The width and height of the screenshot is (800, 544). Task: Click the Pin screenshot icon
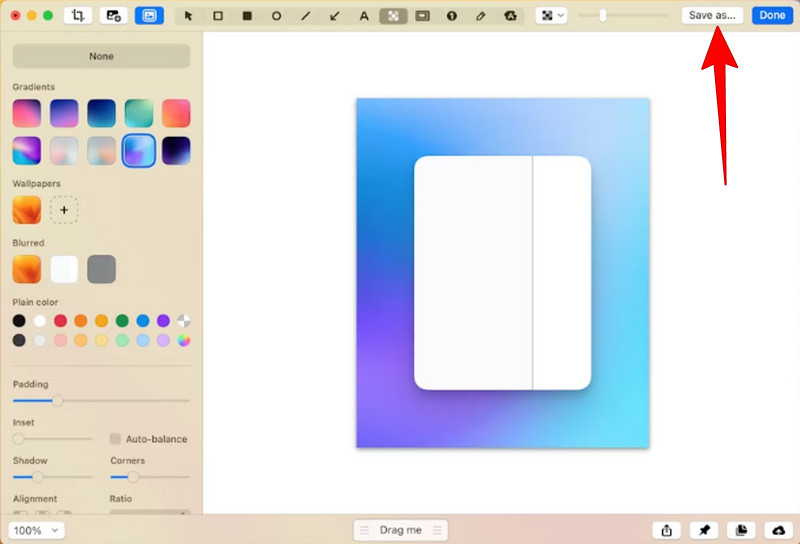pyautogui.click(x=704, y=530)
